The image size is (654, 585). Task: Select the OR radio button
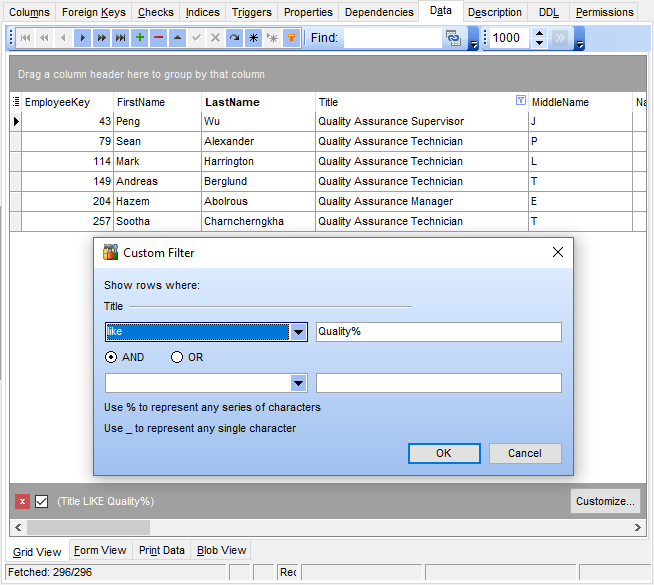pyautogui.click(x=177, y=357)
